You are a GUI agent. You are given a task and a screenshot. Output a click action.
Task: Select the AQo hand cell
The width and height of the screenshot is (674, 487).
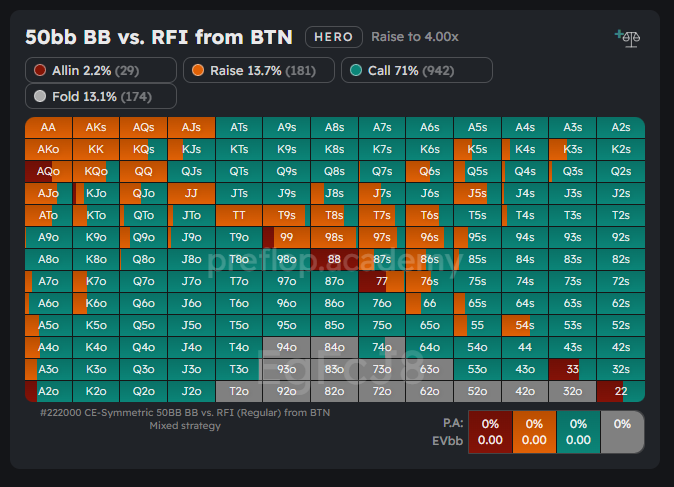click(48, 171)
